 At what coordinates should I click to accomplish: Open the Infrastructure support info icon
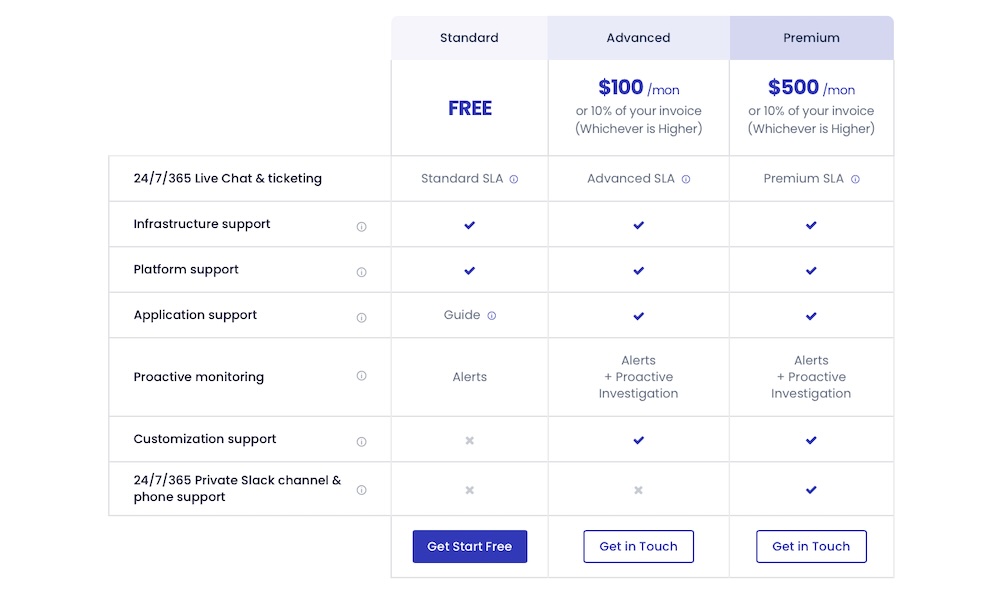(362, 226)
